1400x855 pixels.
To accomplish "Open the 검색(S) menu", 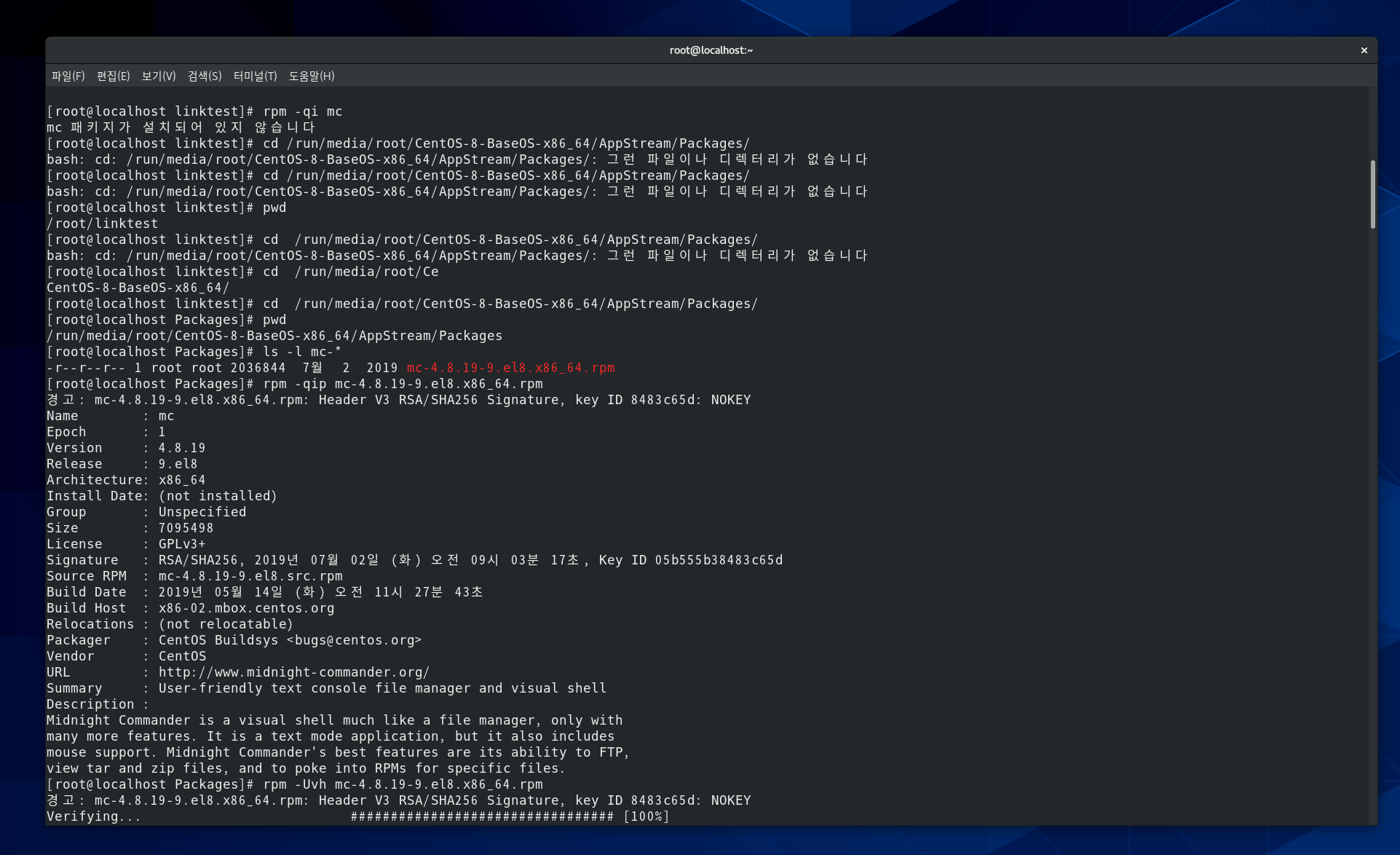I will coord(204,76).
